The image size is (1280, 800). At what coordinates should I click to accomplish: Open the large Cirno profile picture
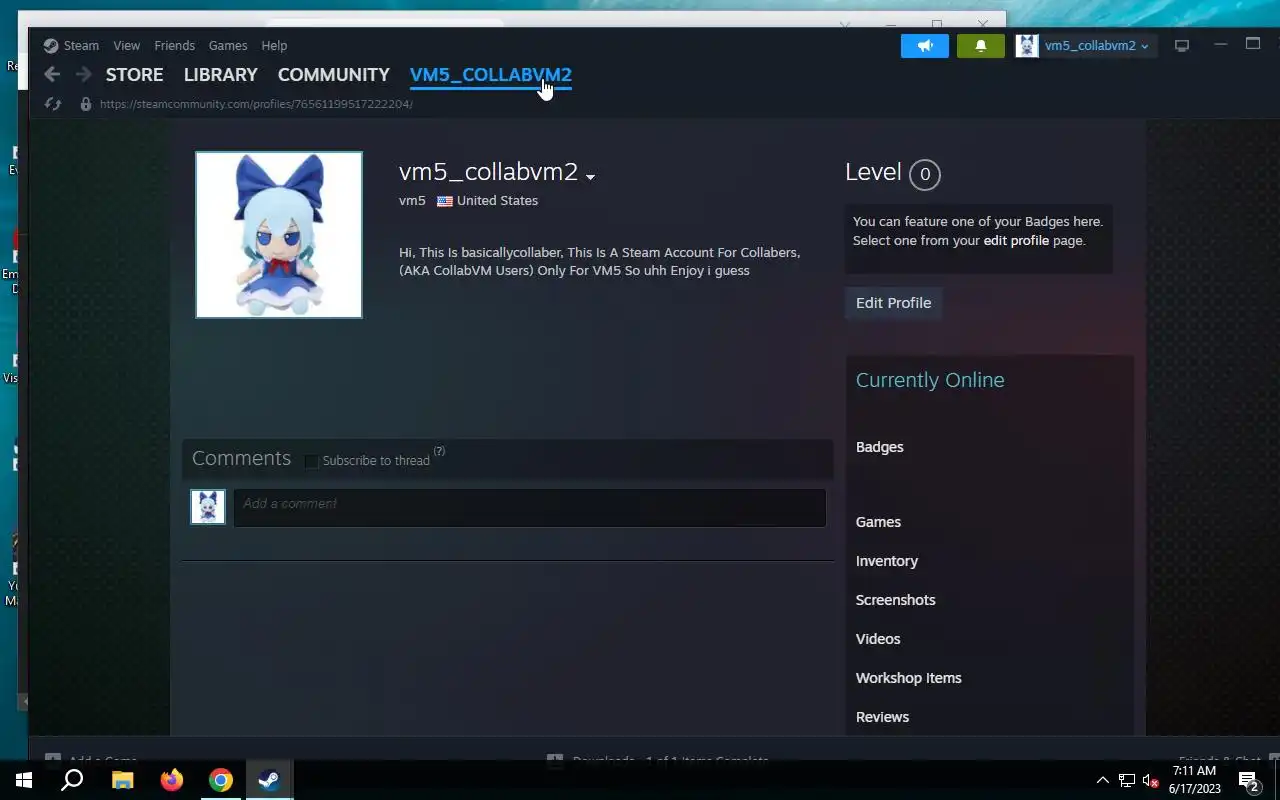pos(279,235)
